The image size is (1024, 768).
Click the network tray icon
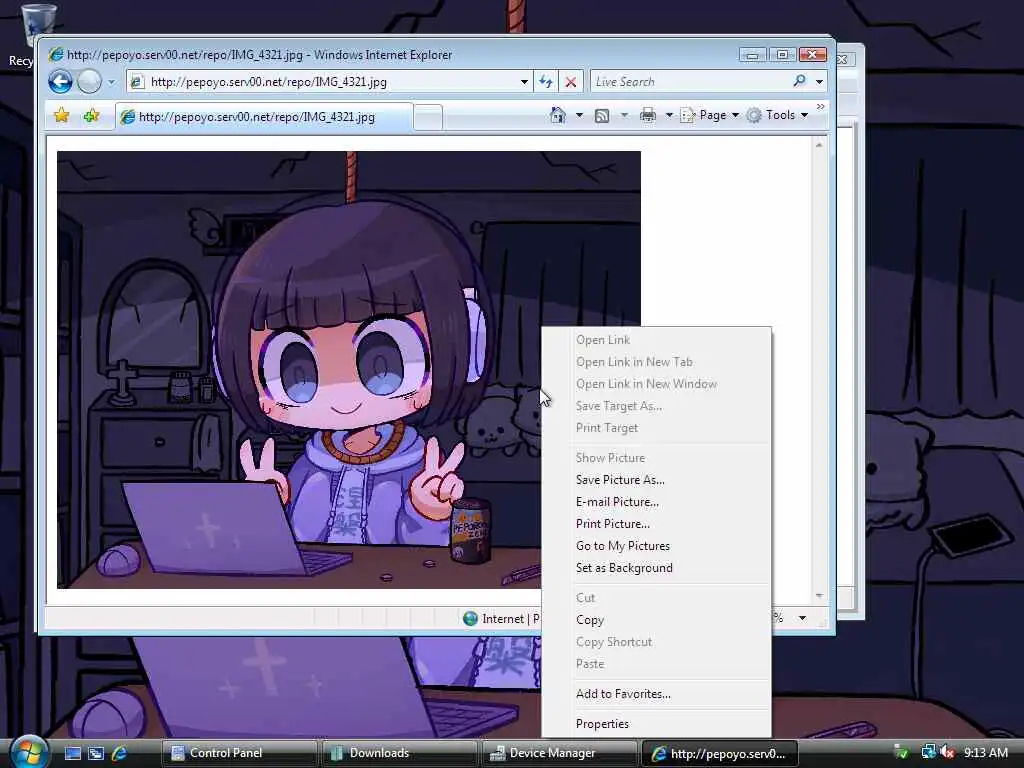pyautogui.click(x=928, y=752)
